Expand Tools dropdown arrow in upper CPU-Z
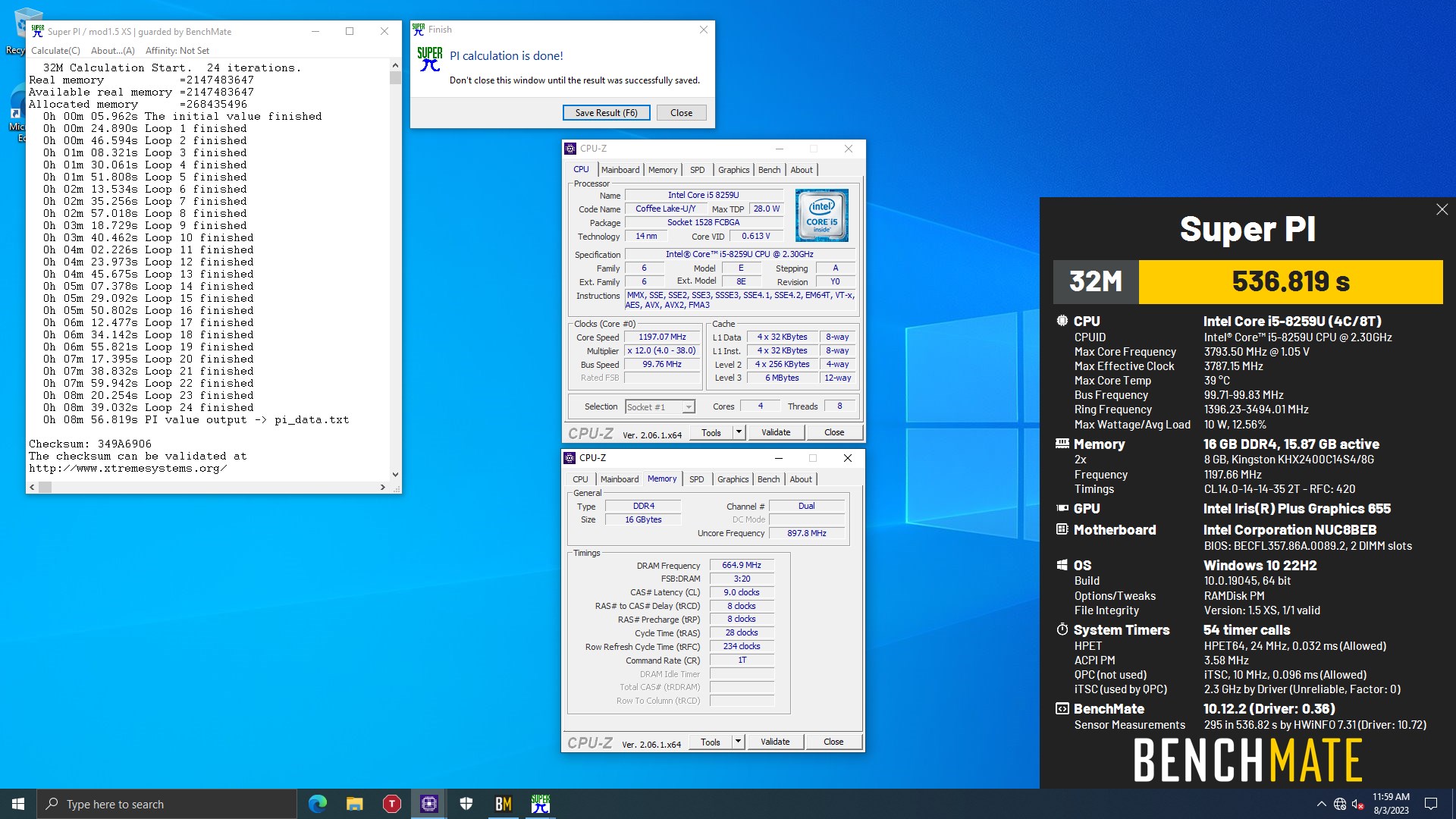This screenshot has height=819, width=1456. coord(739,432)
